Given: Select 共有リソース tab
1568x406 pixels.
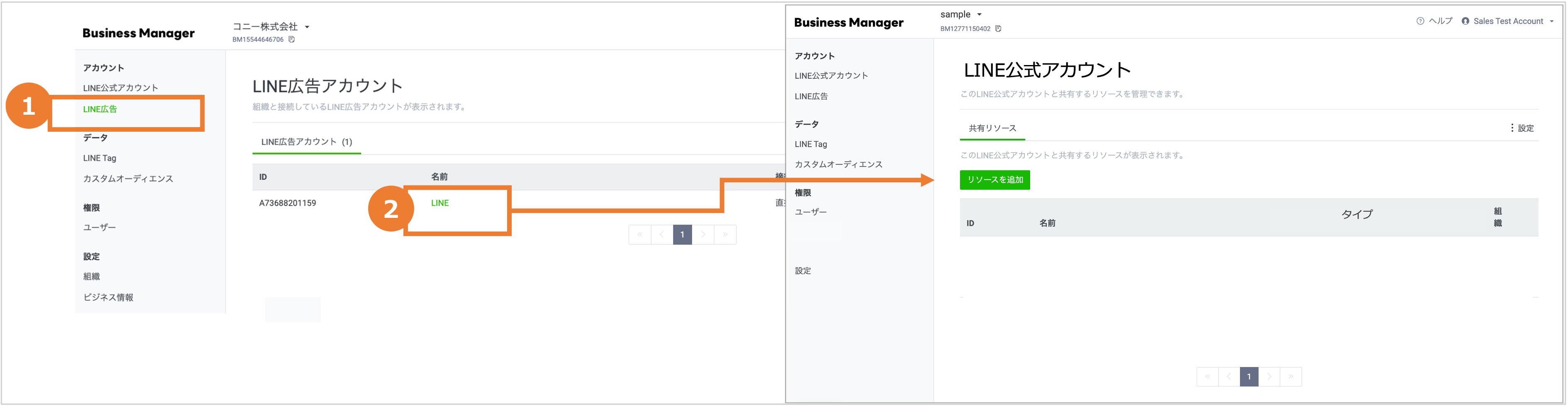Looking at the screenshot, I should (x=992, y=128).
